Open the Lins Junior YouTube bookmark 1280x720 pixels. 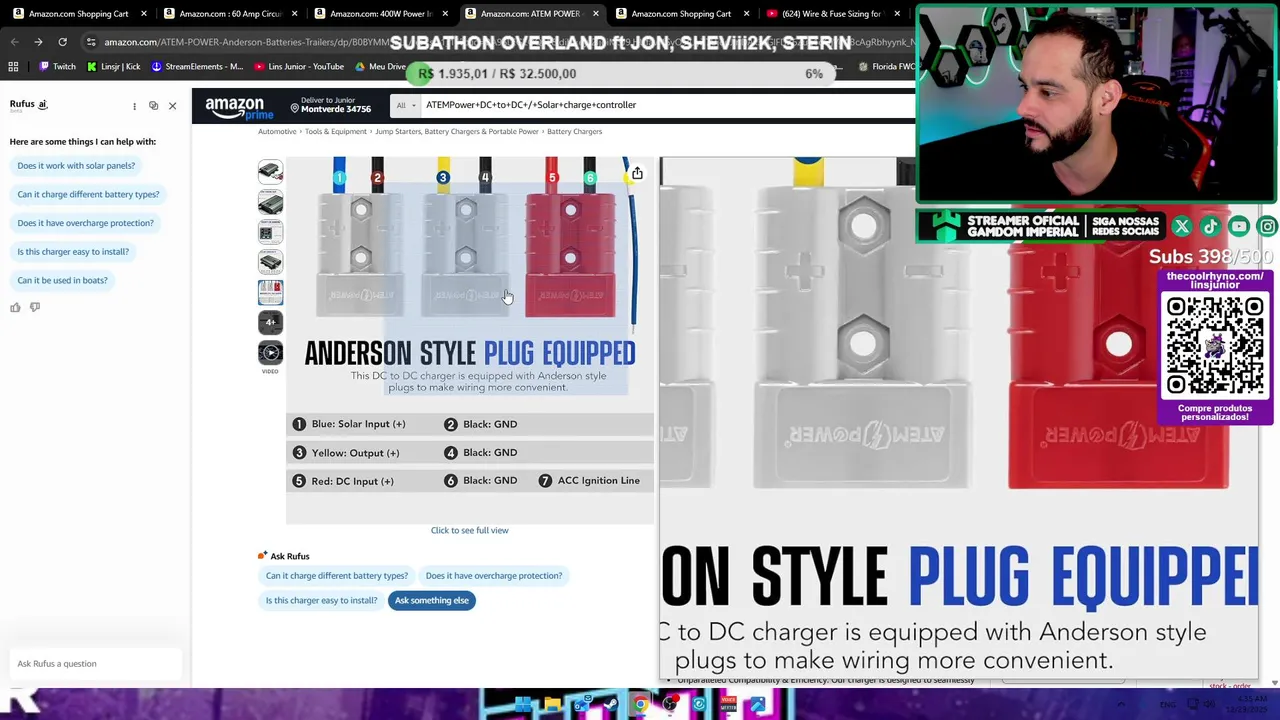click(299, 67)
